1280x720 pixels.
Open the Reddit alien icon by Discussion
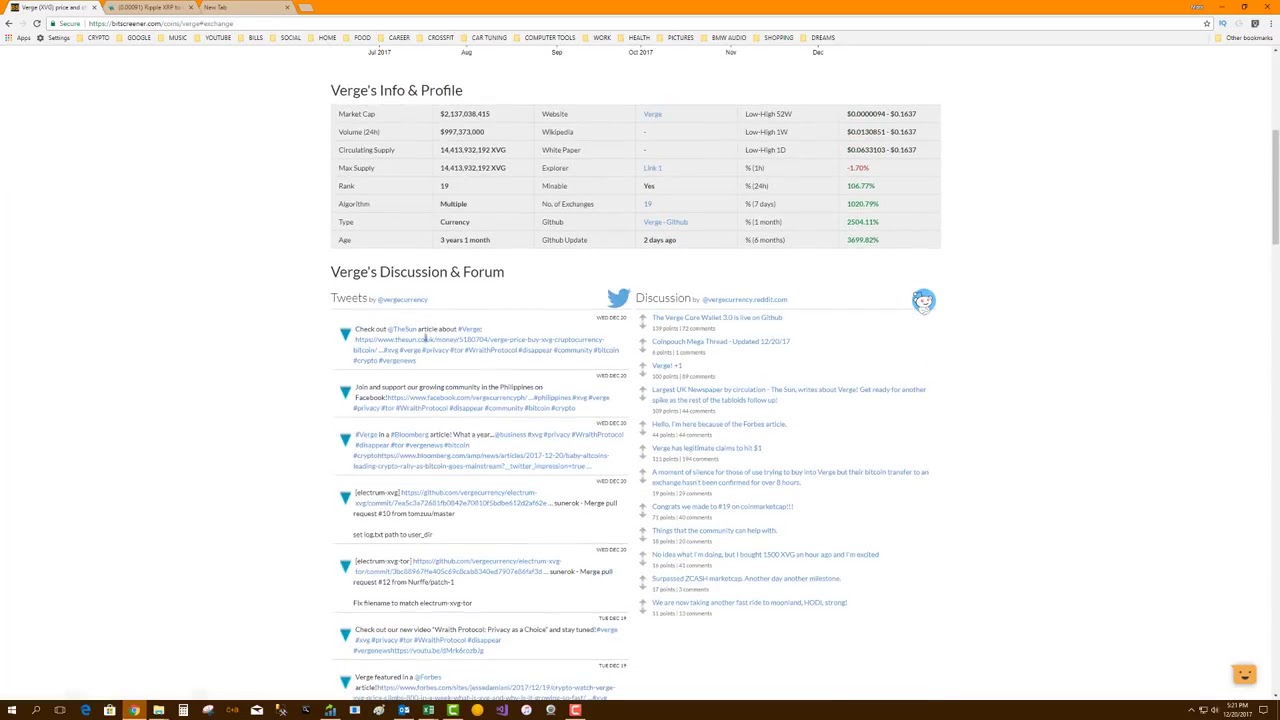[923, 301]
